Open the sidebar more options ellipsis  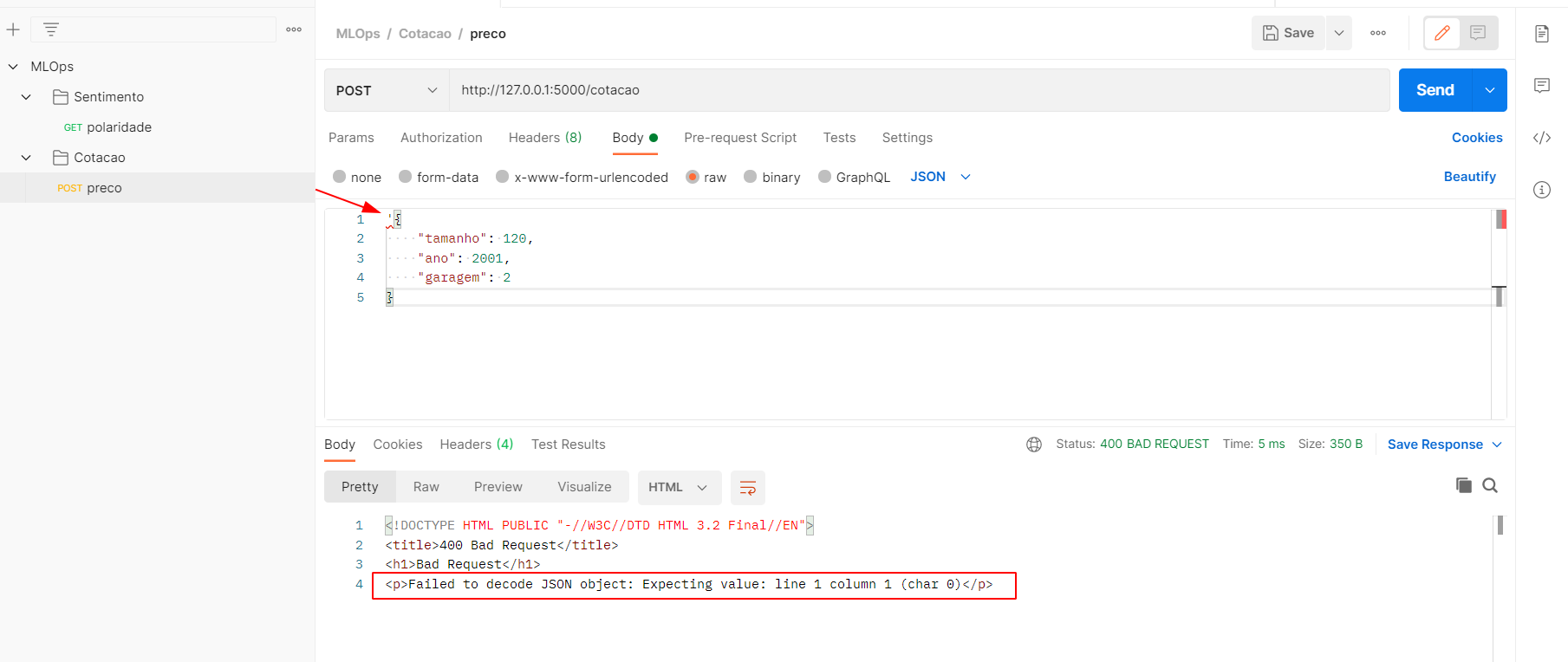pyautogui.click(x=294, y=29)
